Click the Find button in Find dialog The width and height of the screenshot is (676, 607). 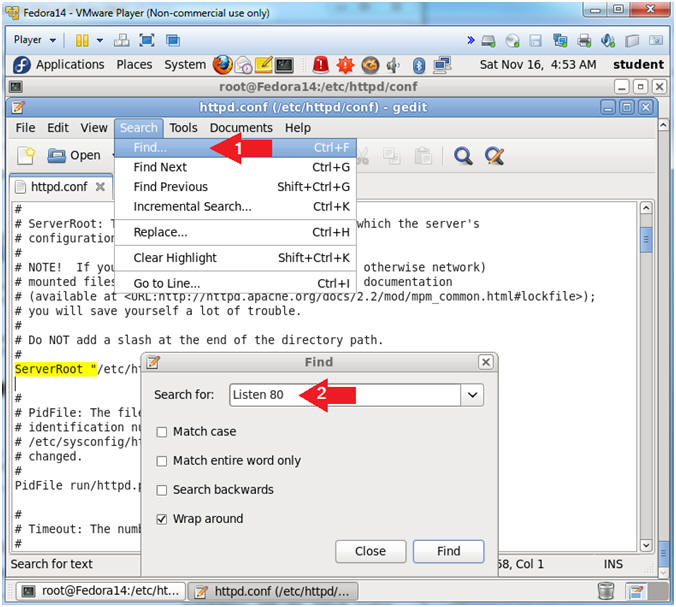448,551
